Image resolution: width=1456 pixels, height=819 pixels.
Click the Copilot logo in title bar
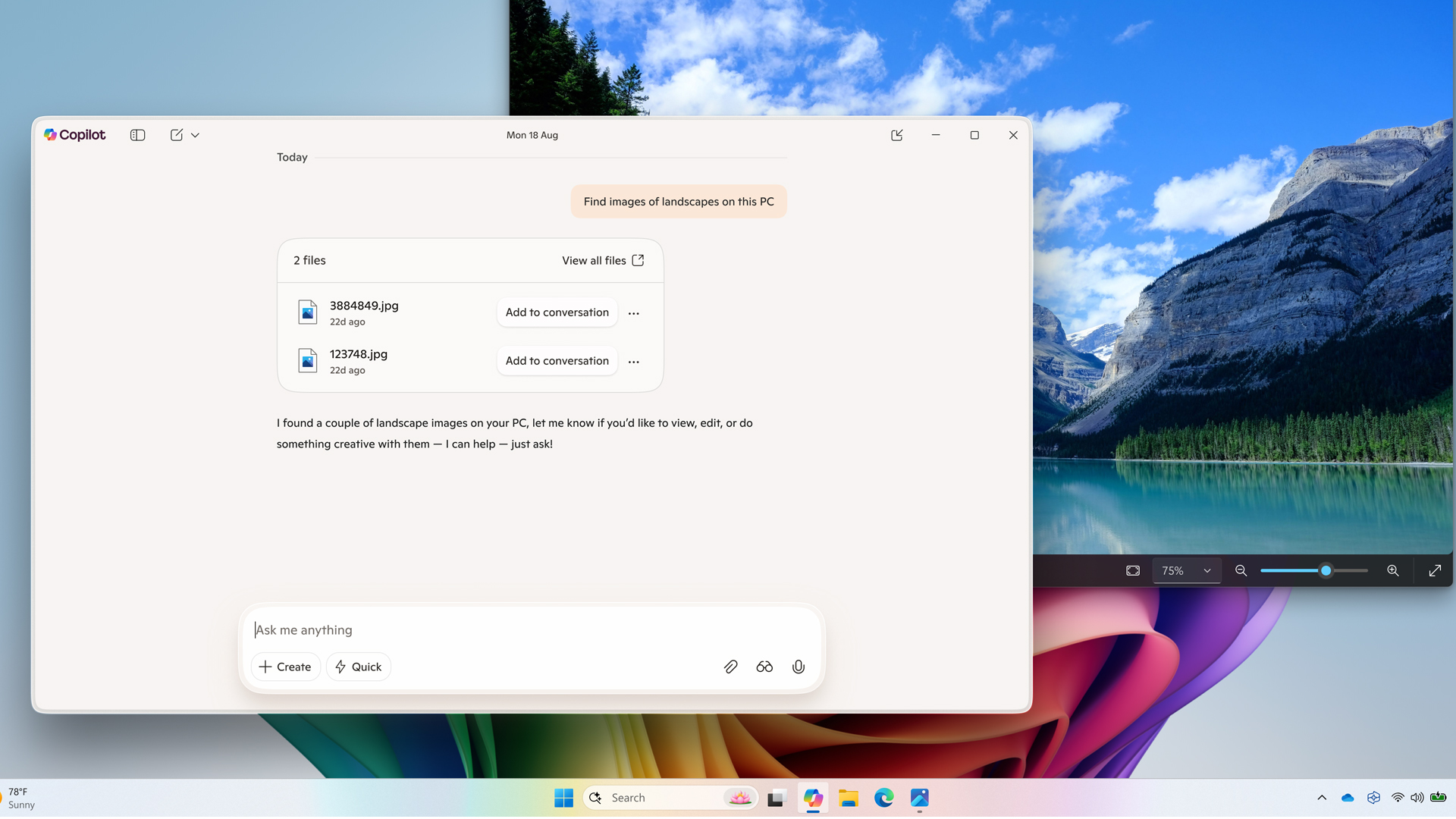click(x=74, y=135)
